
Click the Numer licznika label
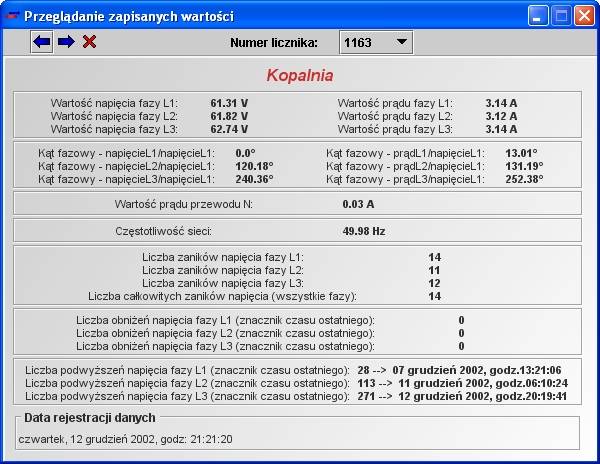[274, 42]
